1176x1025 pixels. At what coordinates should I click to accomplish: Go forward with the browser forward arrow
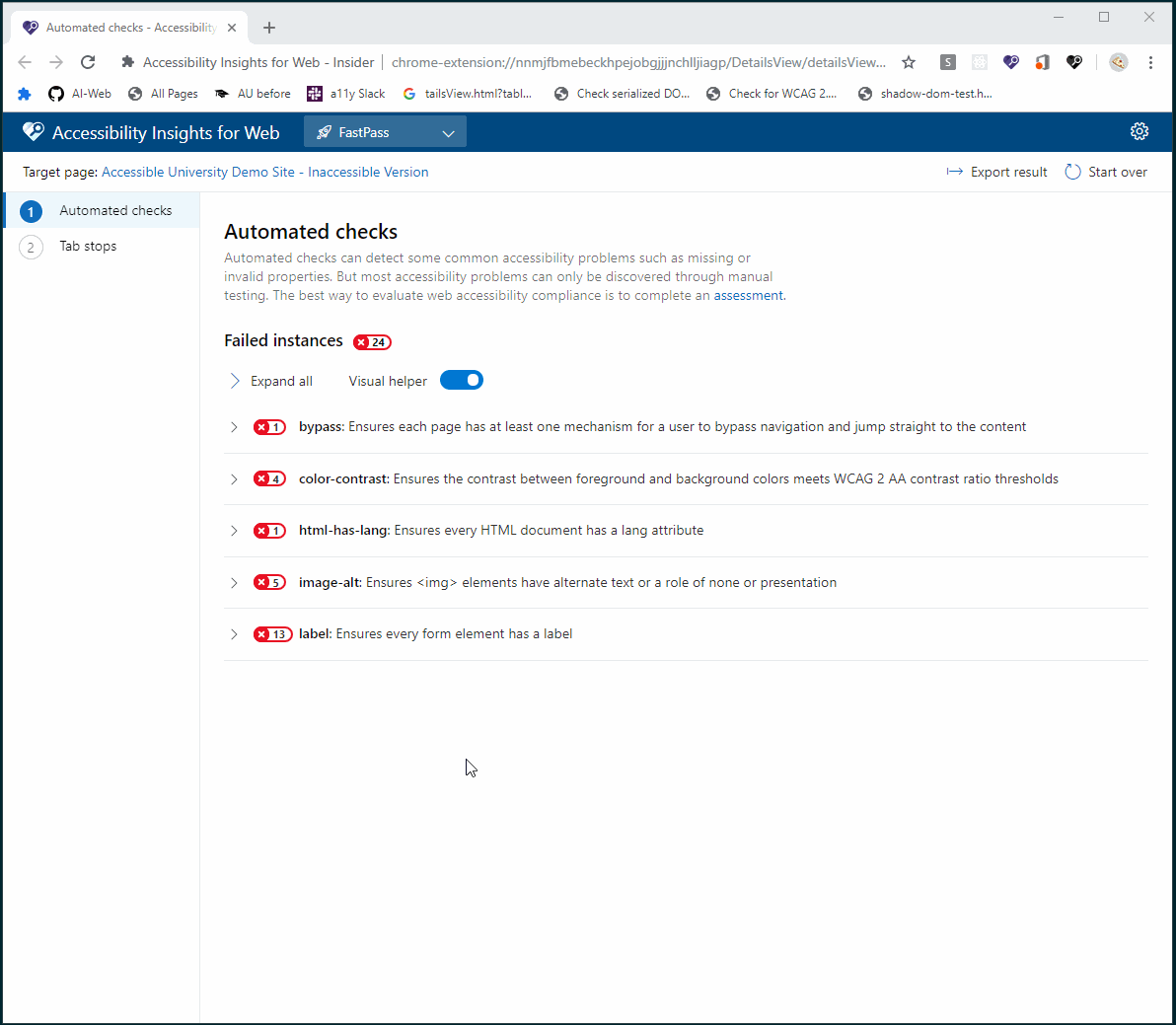pos(56,62)
